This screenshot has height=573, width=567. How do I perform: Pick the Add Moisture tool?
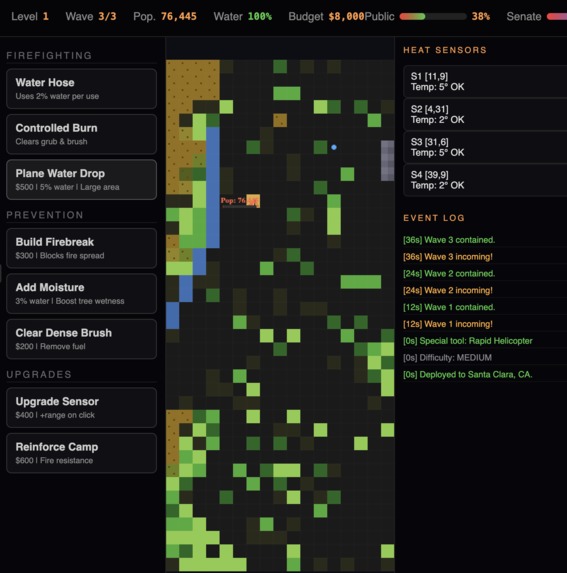click(x=81, y=293)
